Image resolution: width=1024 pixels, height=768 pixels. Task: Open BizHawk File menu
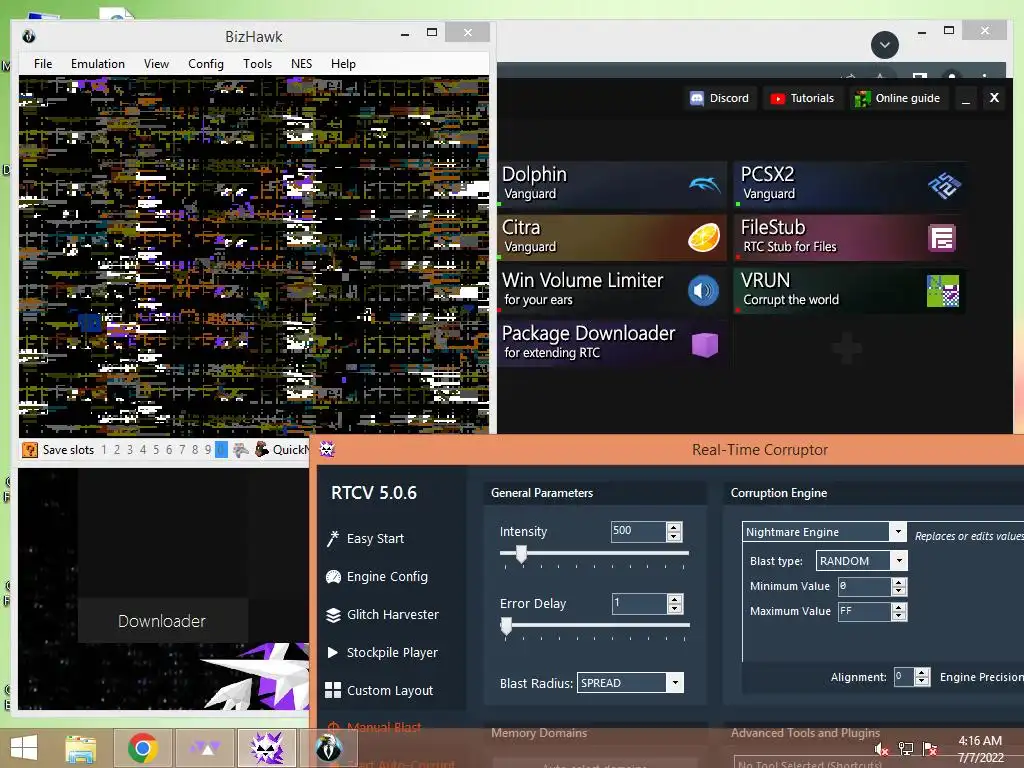click(43, 63)
